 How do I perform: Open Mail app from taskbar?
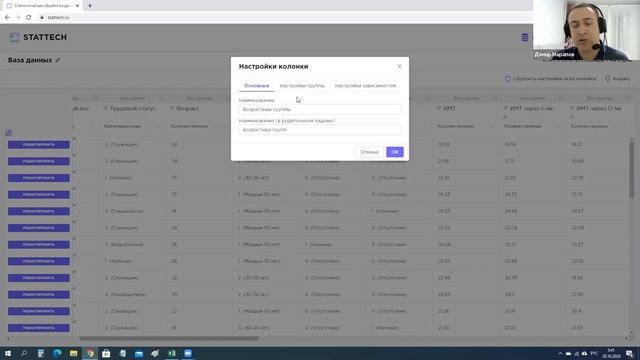(139, 353)
